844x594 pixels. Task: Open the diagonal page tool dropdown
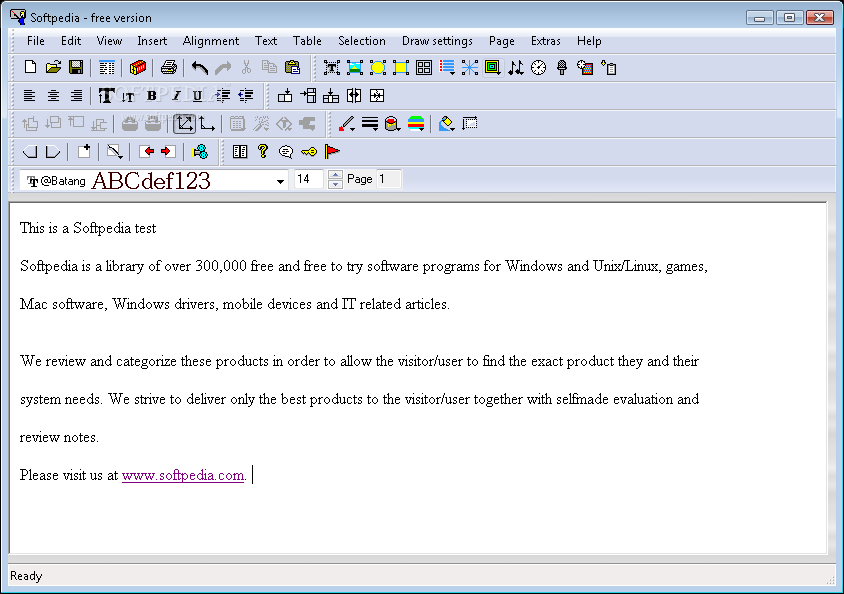[x=115, y=152]
